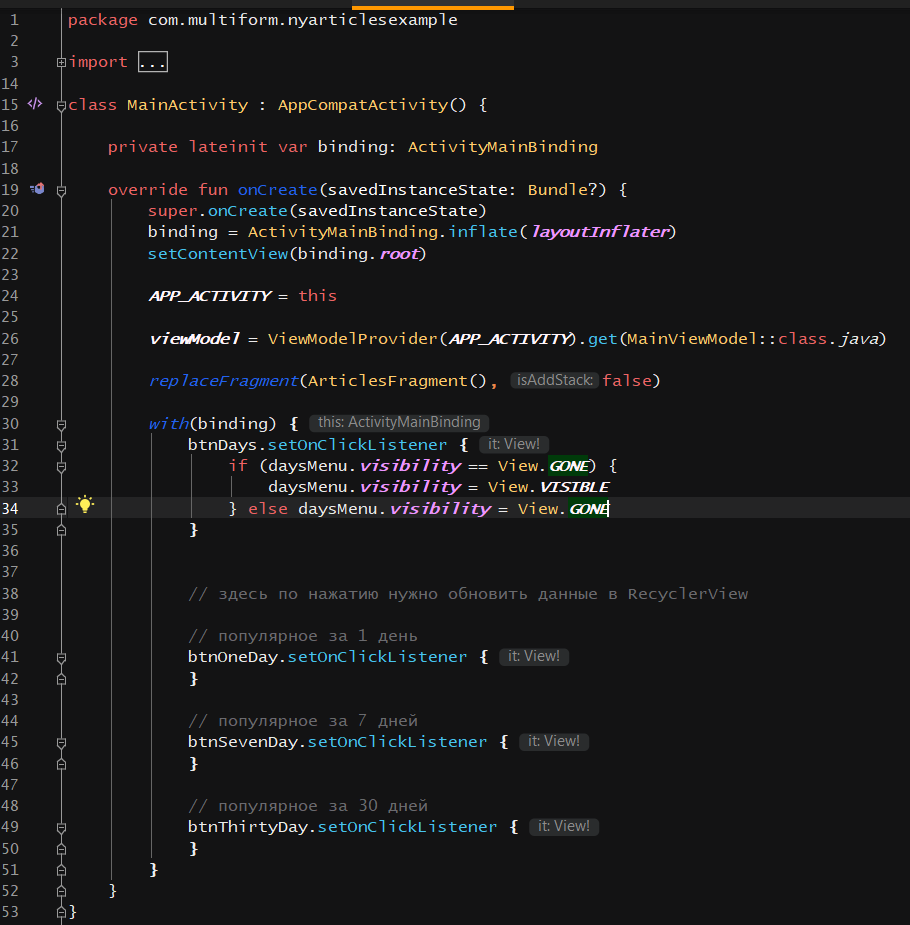Image resolution: width=910 pixels, height=925 pixels.
Task: Click the 'this: ActivityMainBinding' inlay hint
Action: (x=399, y=422)
